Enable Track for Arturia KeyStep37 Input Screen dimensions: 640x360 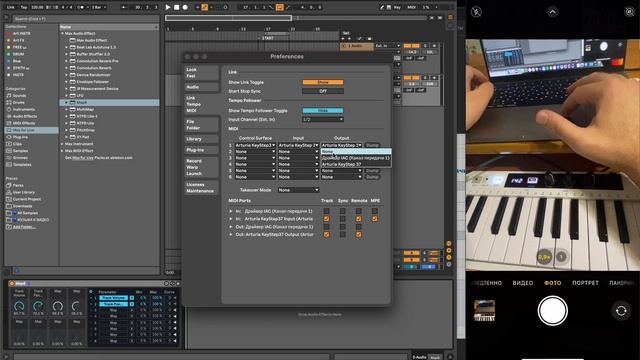pos(326,219)
